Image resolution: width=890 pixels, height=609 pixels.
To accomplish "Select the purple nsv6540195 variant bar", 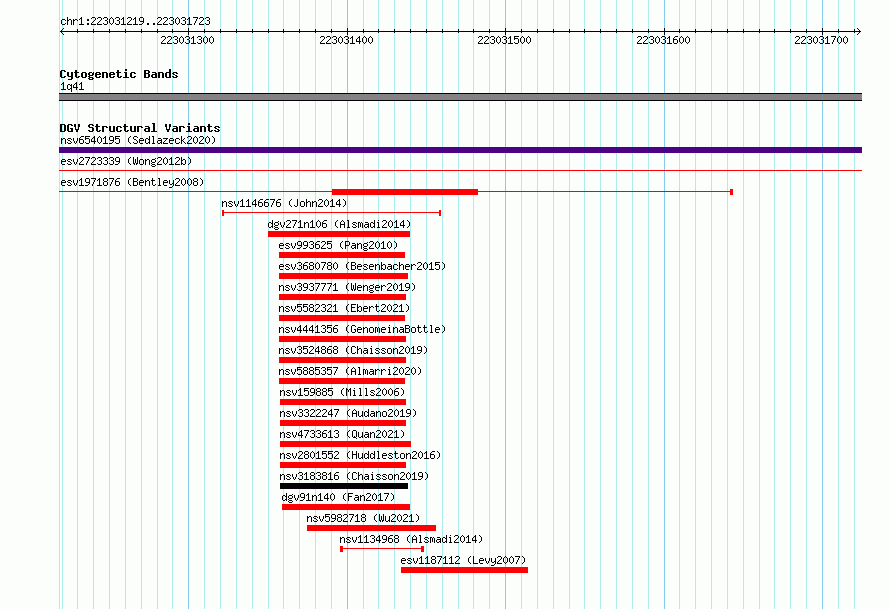I will coord(460,150).
